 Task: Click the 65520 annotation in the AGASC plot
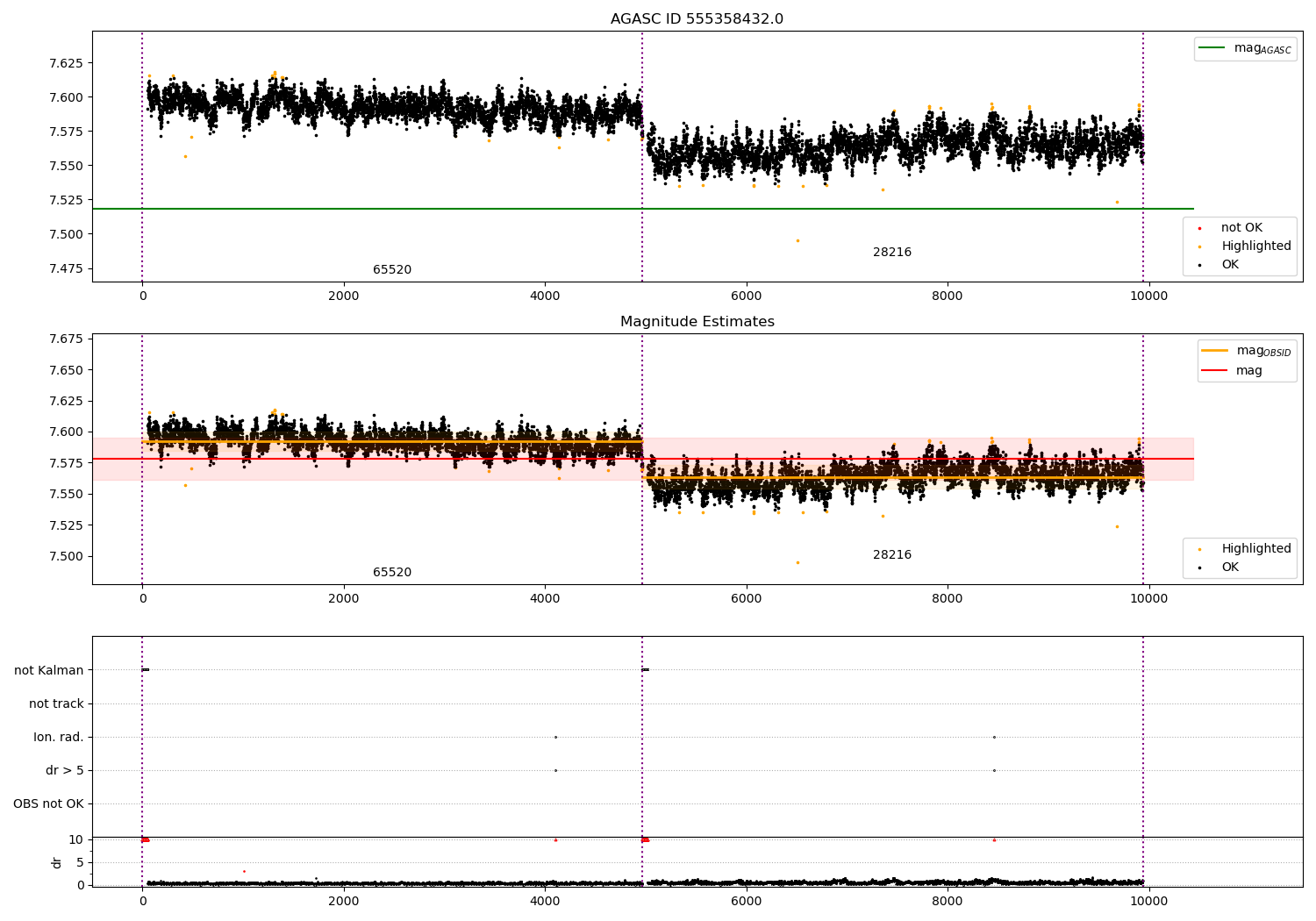[392, 270]
